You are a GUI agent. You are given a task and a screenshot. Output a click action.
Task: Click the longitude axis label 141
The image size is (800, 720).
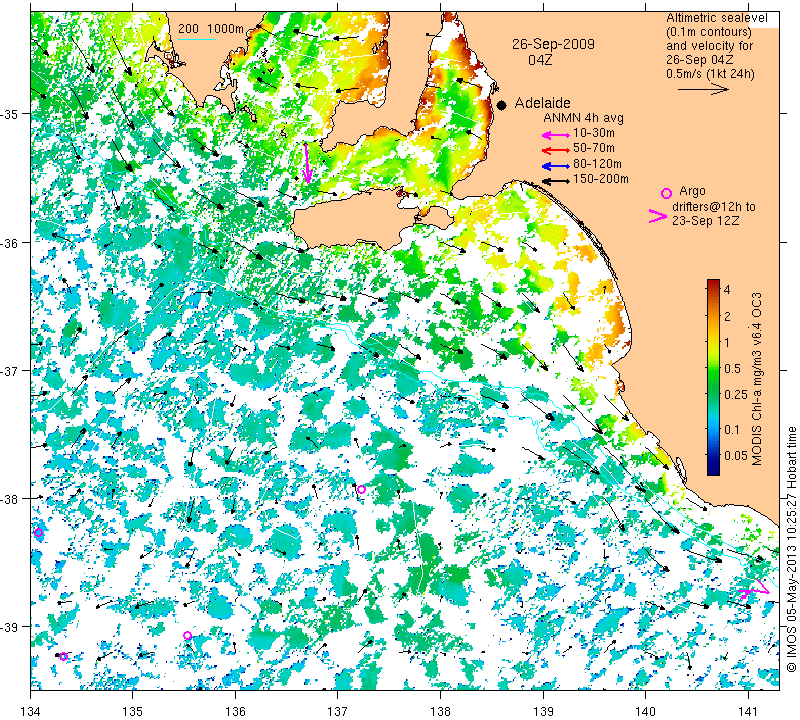pos(748,711)
